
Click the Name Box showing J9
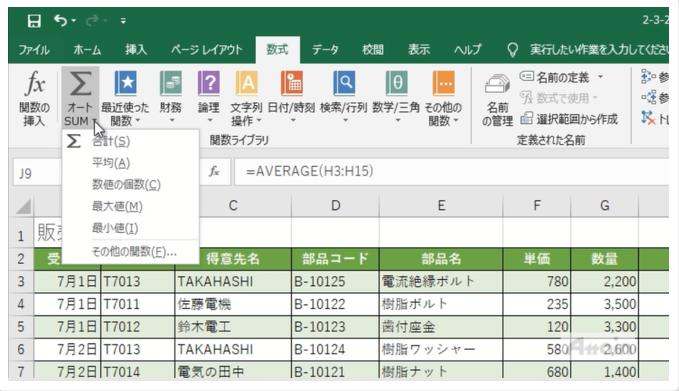point(37,173)
